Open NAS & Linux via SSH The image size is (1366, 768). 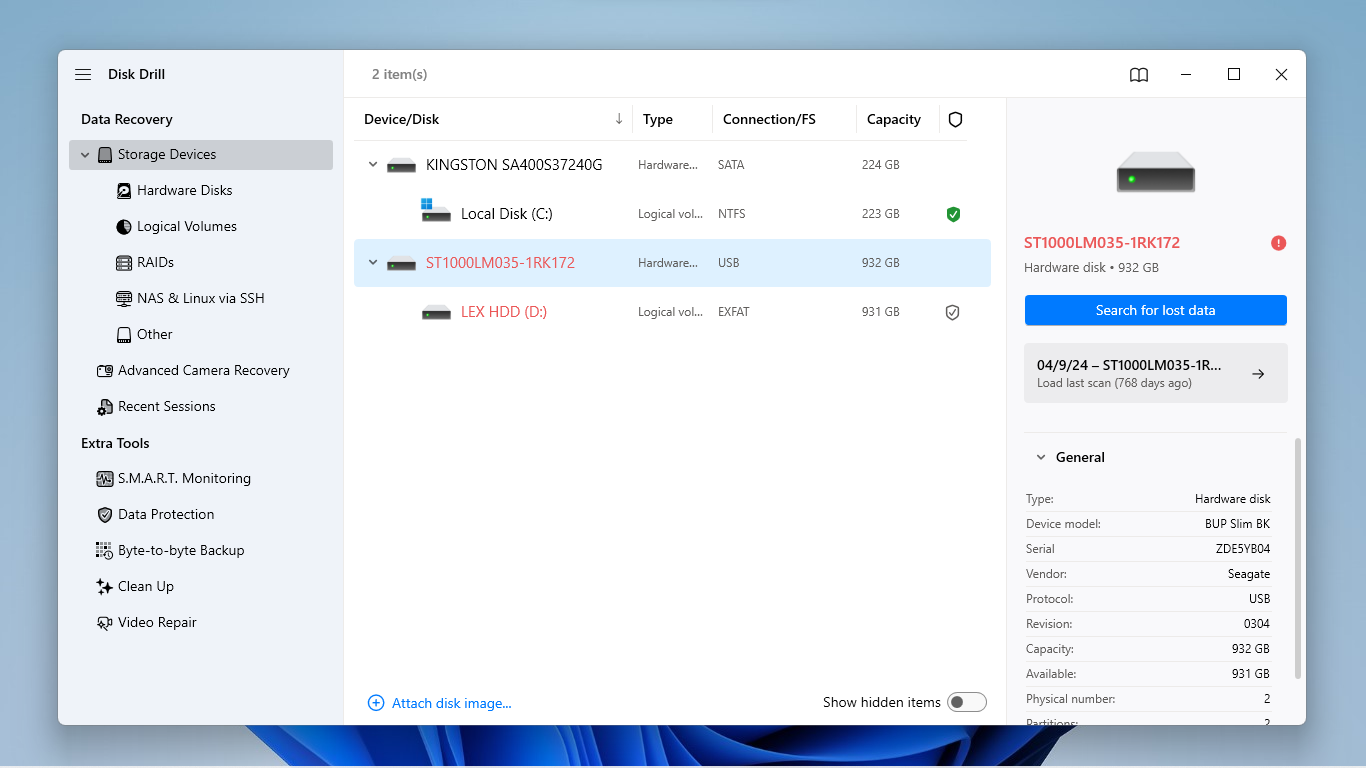tap(201, 299)
